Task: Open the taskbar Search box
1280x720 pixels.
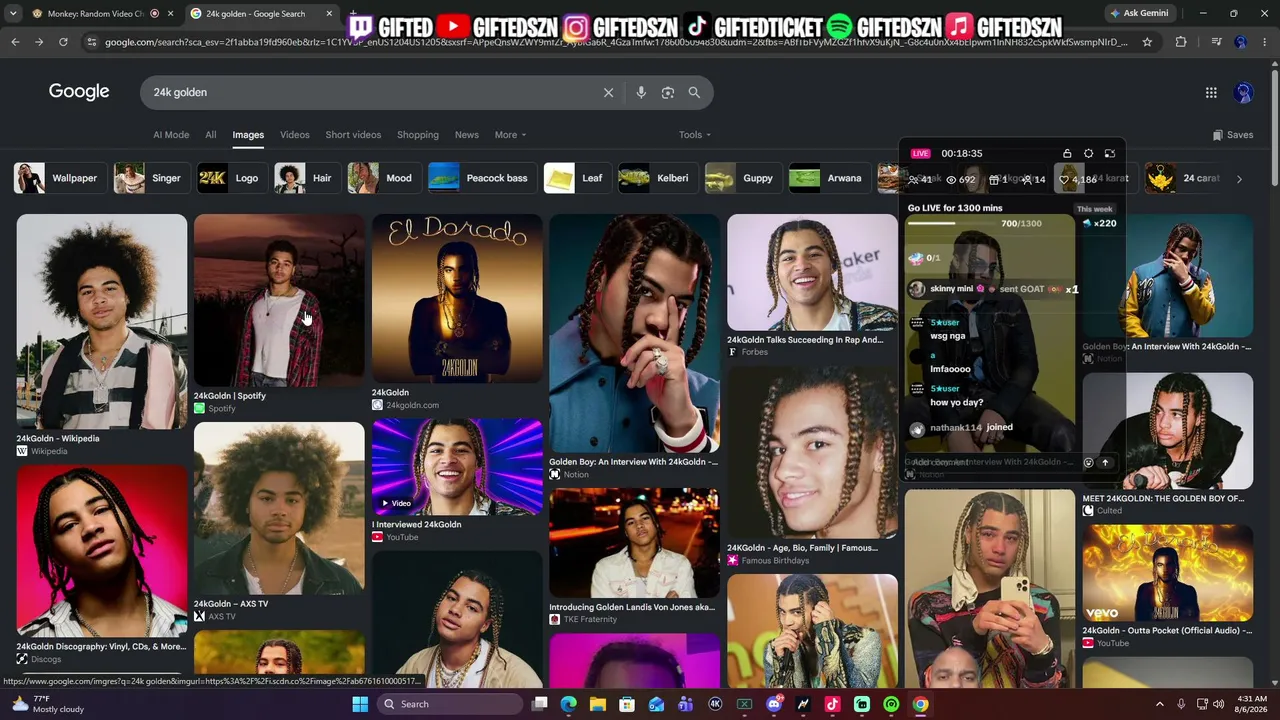Action: click(448, 704)
